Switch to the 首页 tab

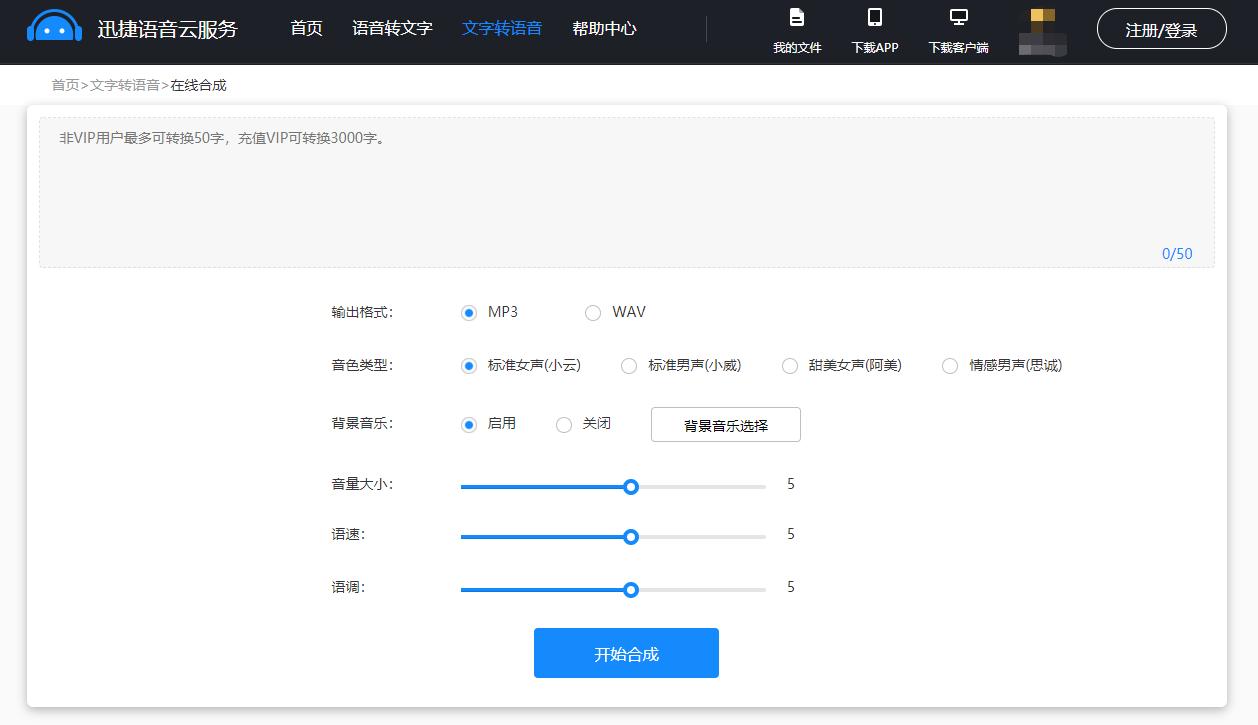tap(305, 28)
